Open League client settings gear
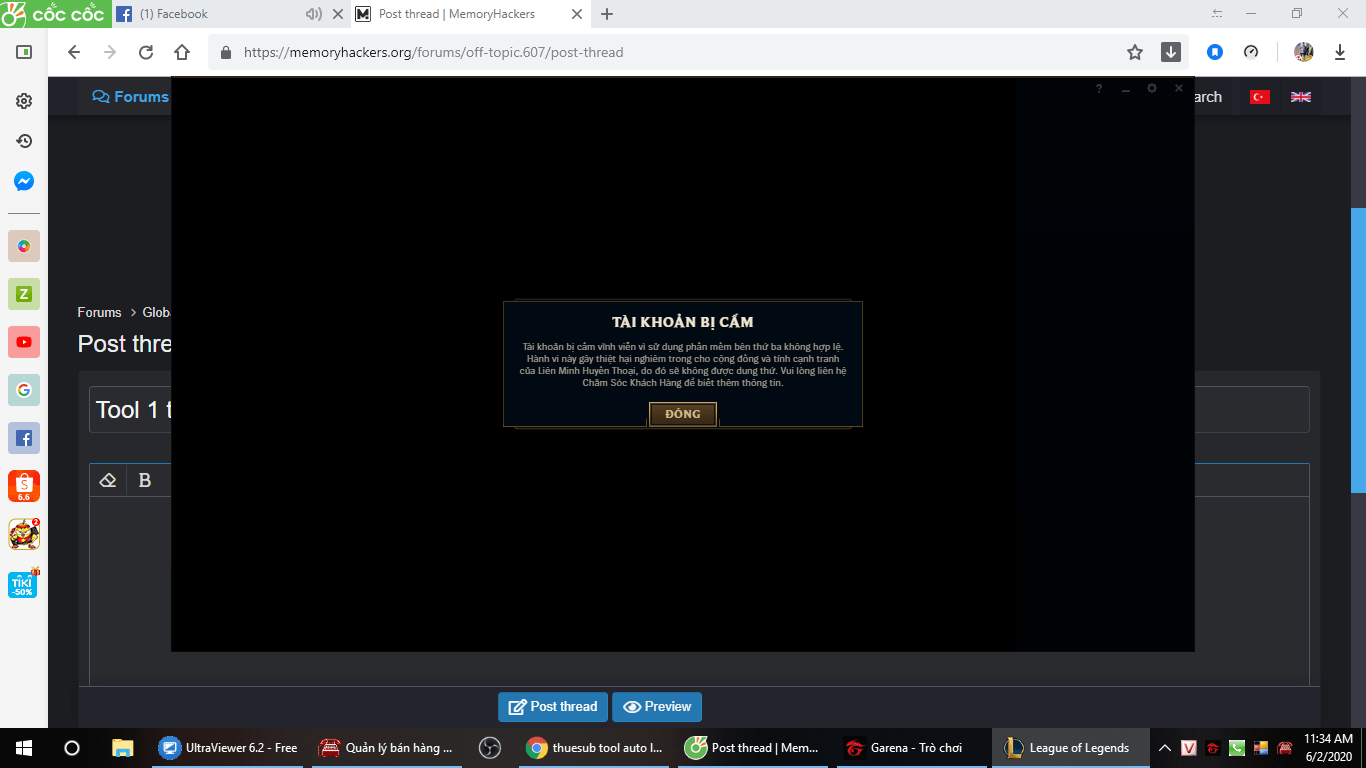Viewport: 1366px width, 768px height. 1152,88
